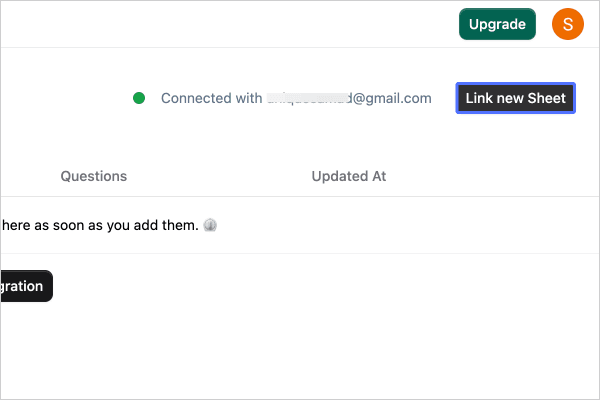Click the Upgrade button

pyautogui.click(x=497, y=24)
